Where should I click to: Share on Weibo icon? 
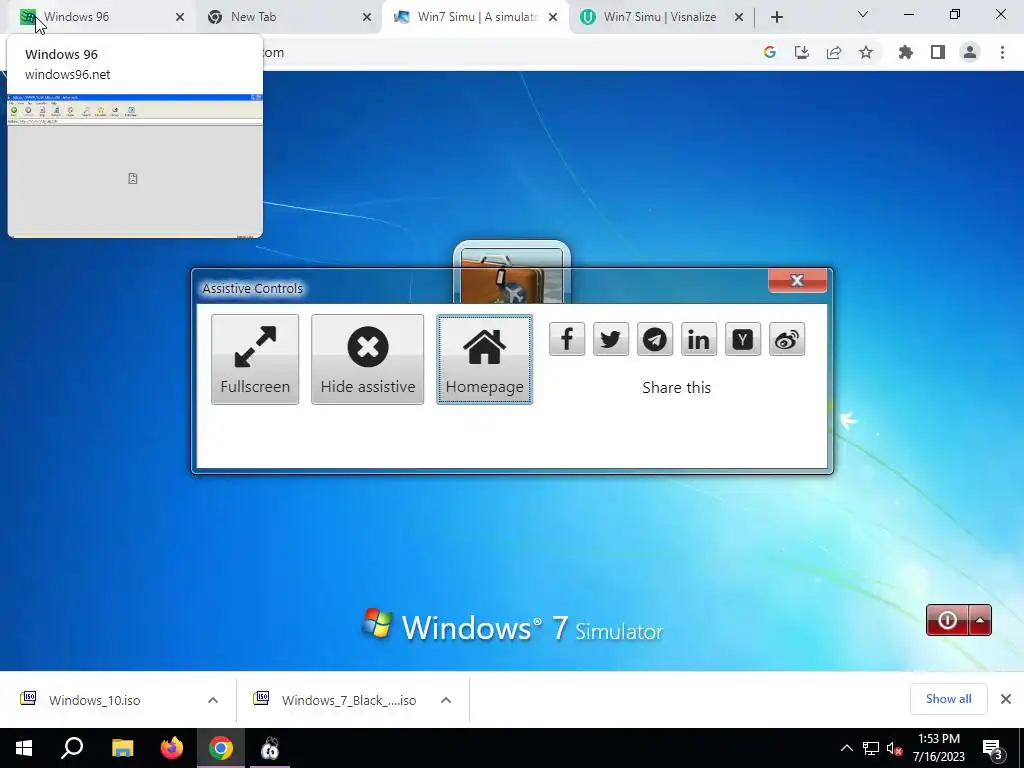[x=787, y=339]
